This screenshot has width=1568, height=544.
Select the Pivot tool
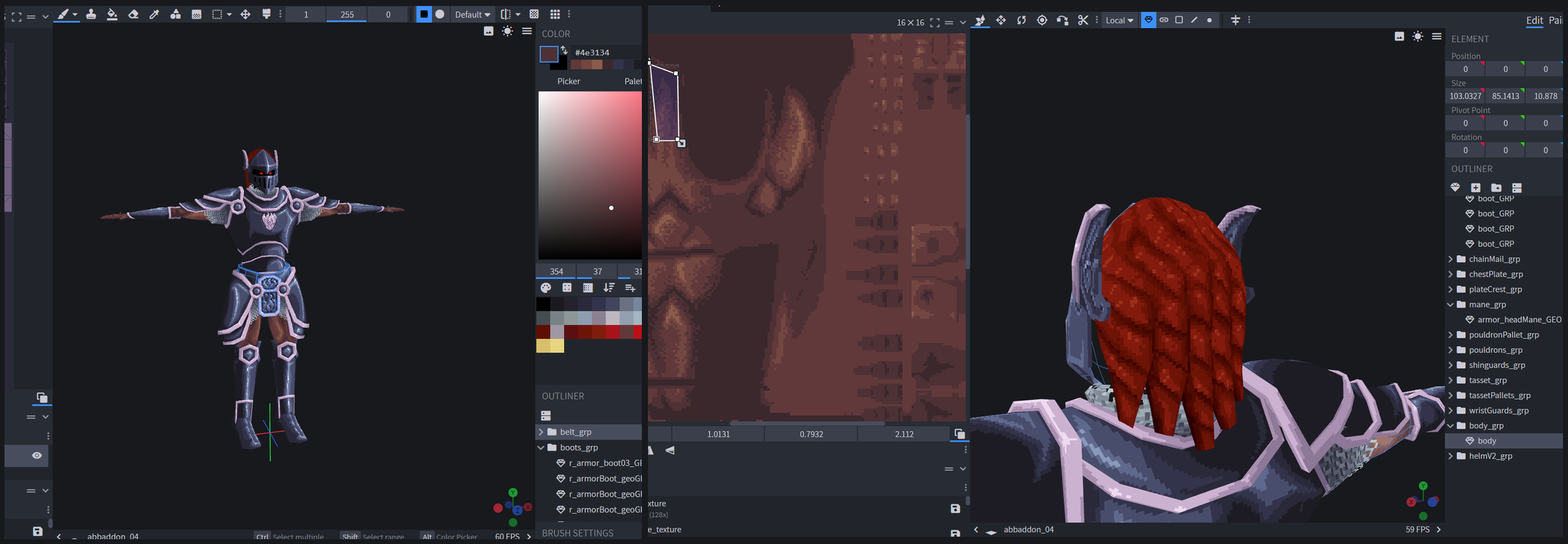point(1042,20)
